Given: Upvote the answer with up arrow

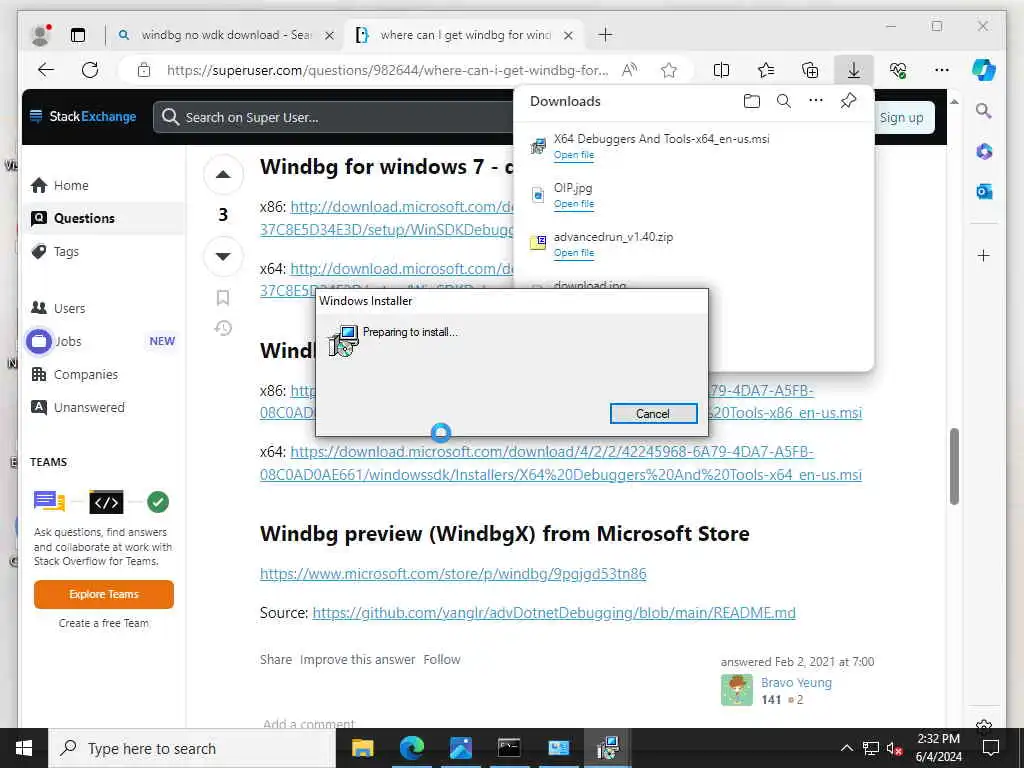Looking at the screenshot, I should tap(223, 174).
